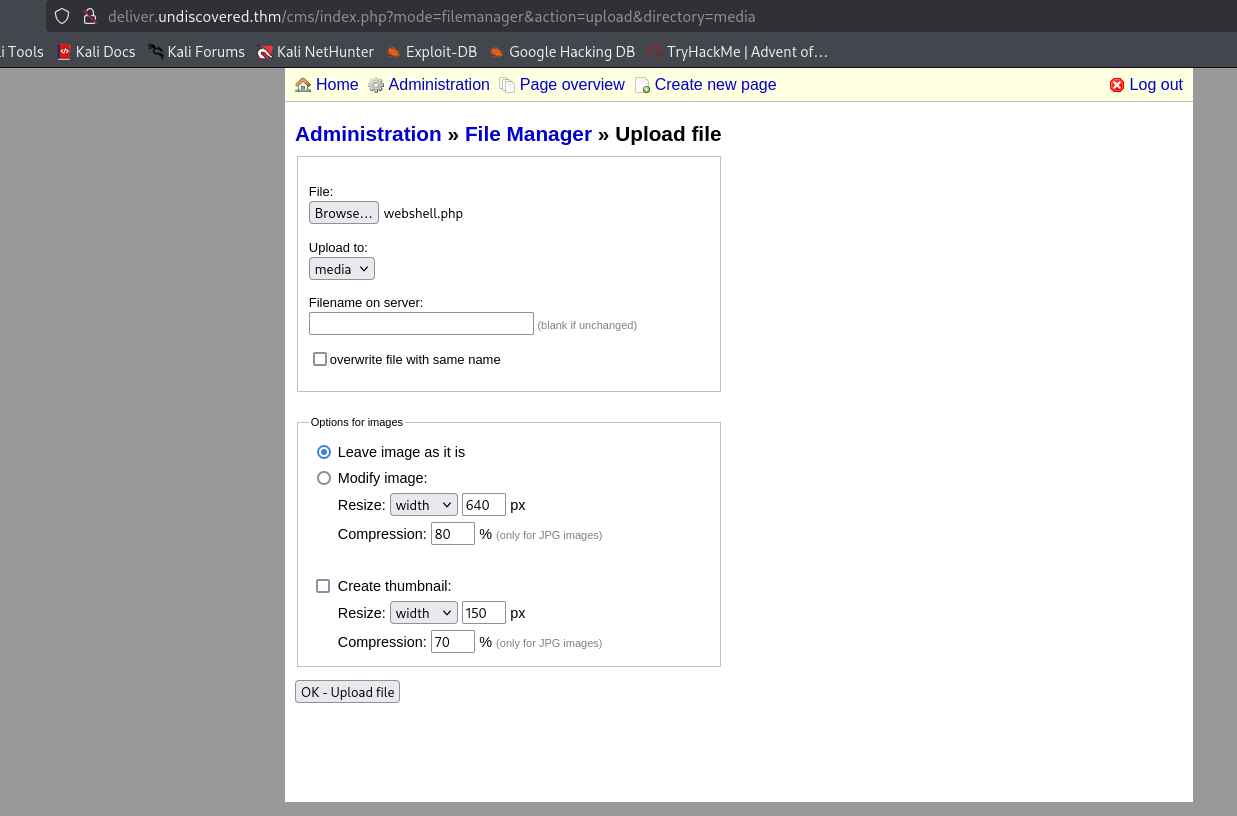The height and width of the screenshot is (816, 1237).
Task: Open the Kali Docs bookmark
Action: click(96, 52)
